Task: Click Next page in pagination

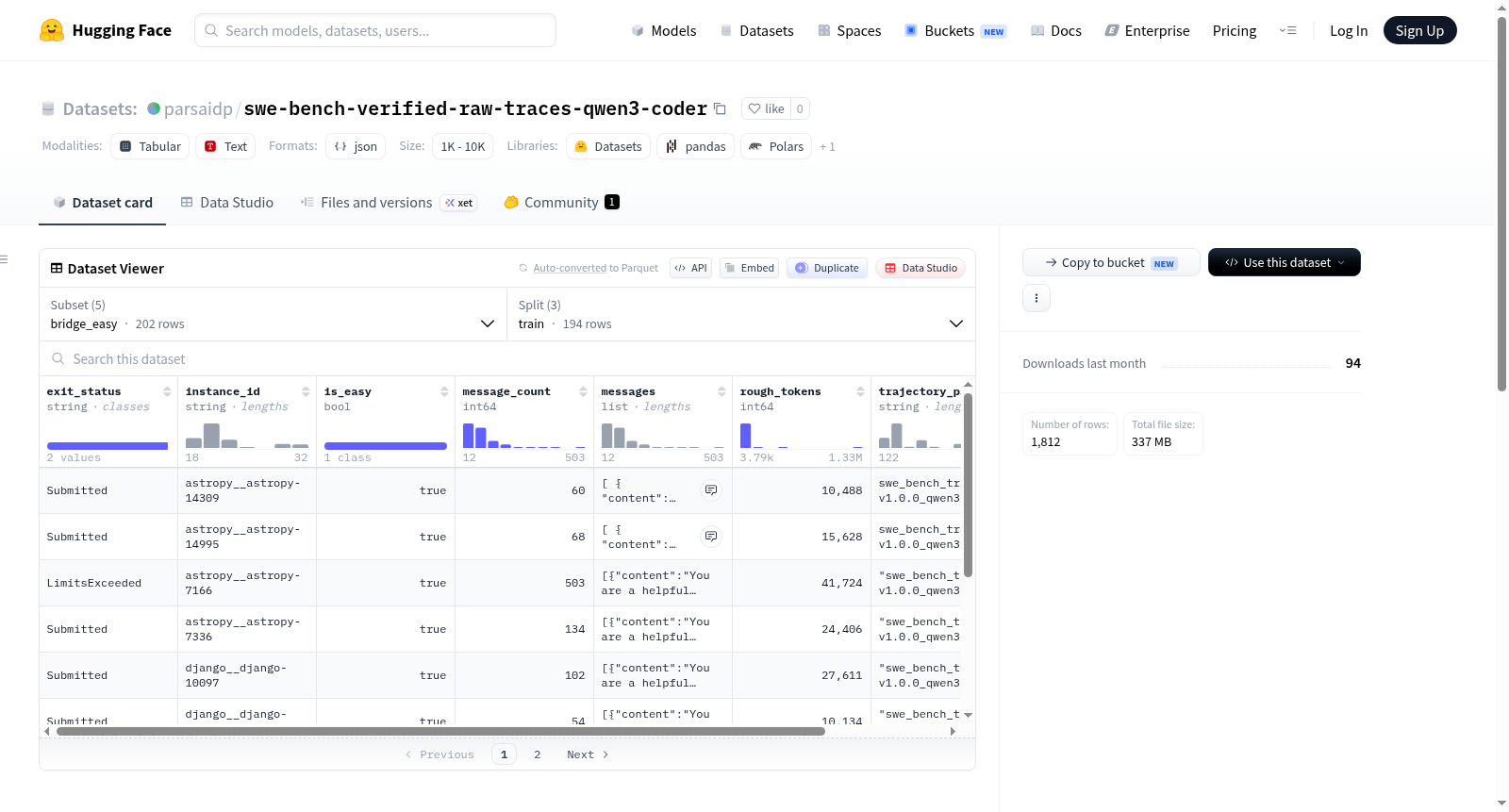Action: pyautogui.click(x=588, y=754)
